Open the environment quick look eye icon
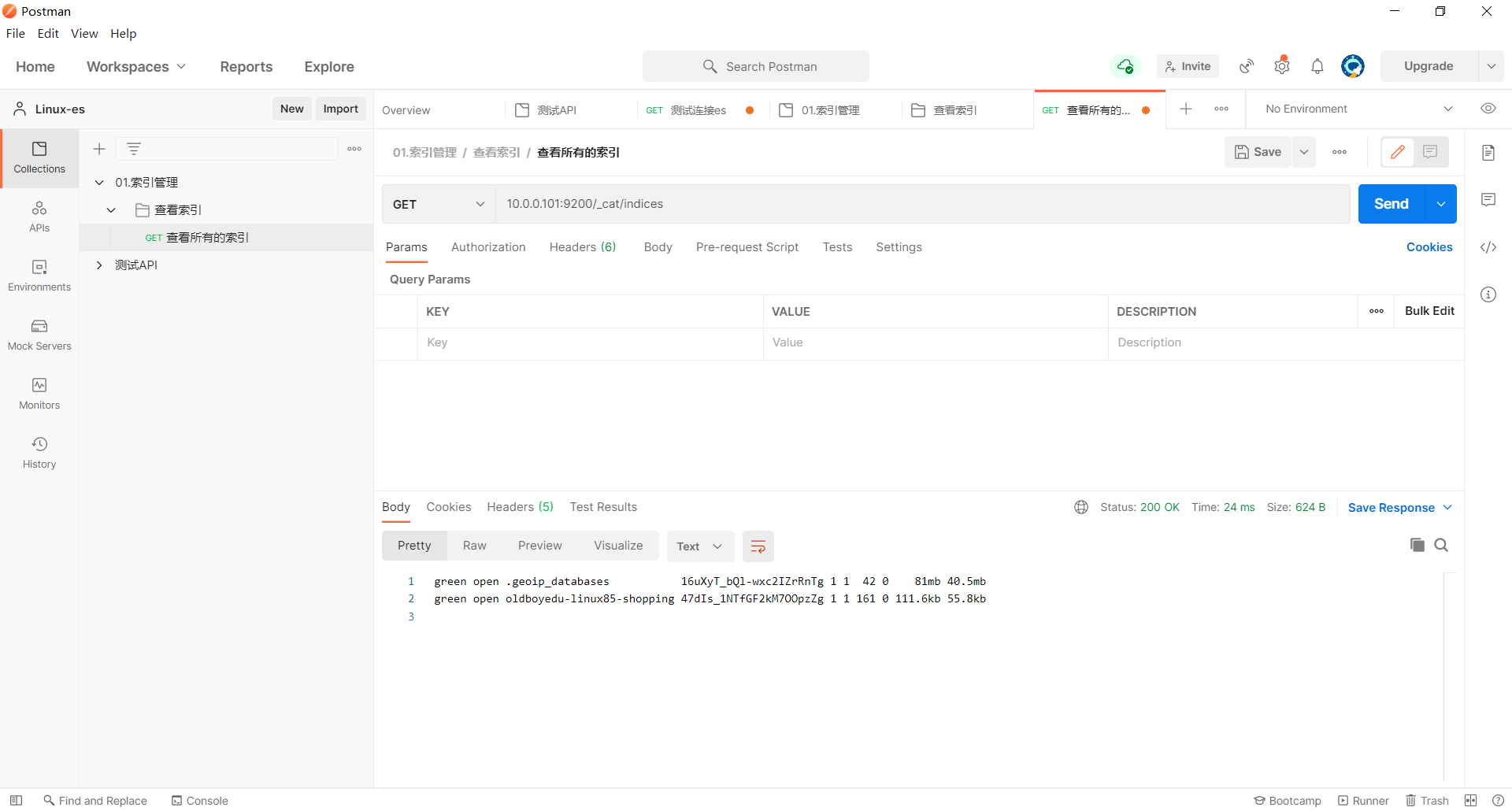This screenshot has height=811, width=1512. [x=1488, y=109]
